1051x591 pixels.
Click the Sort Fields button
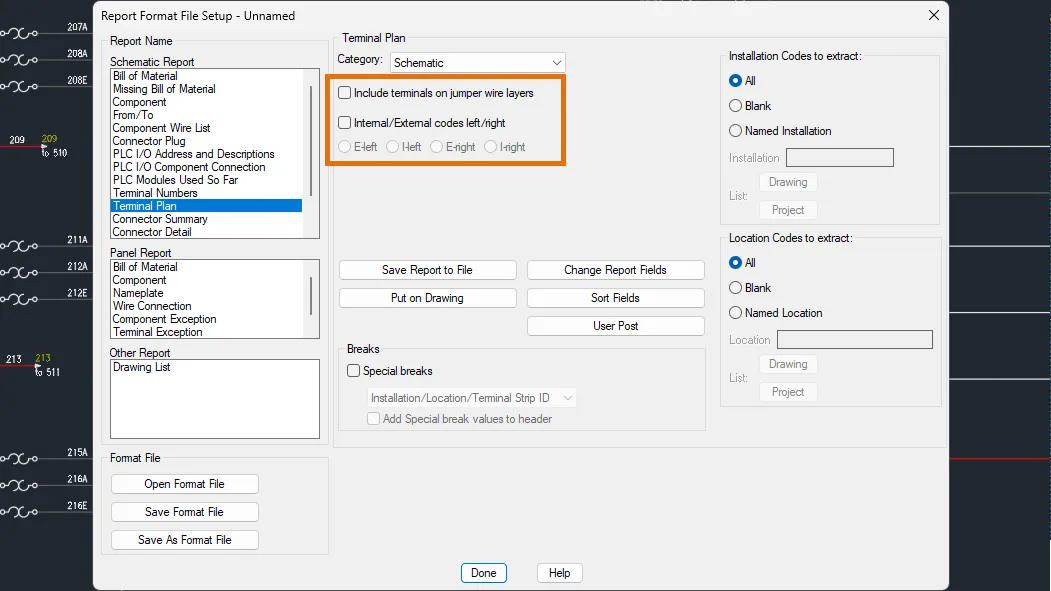[x=615, y=298]
